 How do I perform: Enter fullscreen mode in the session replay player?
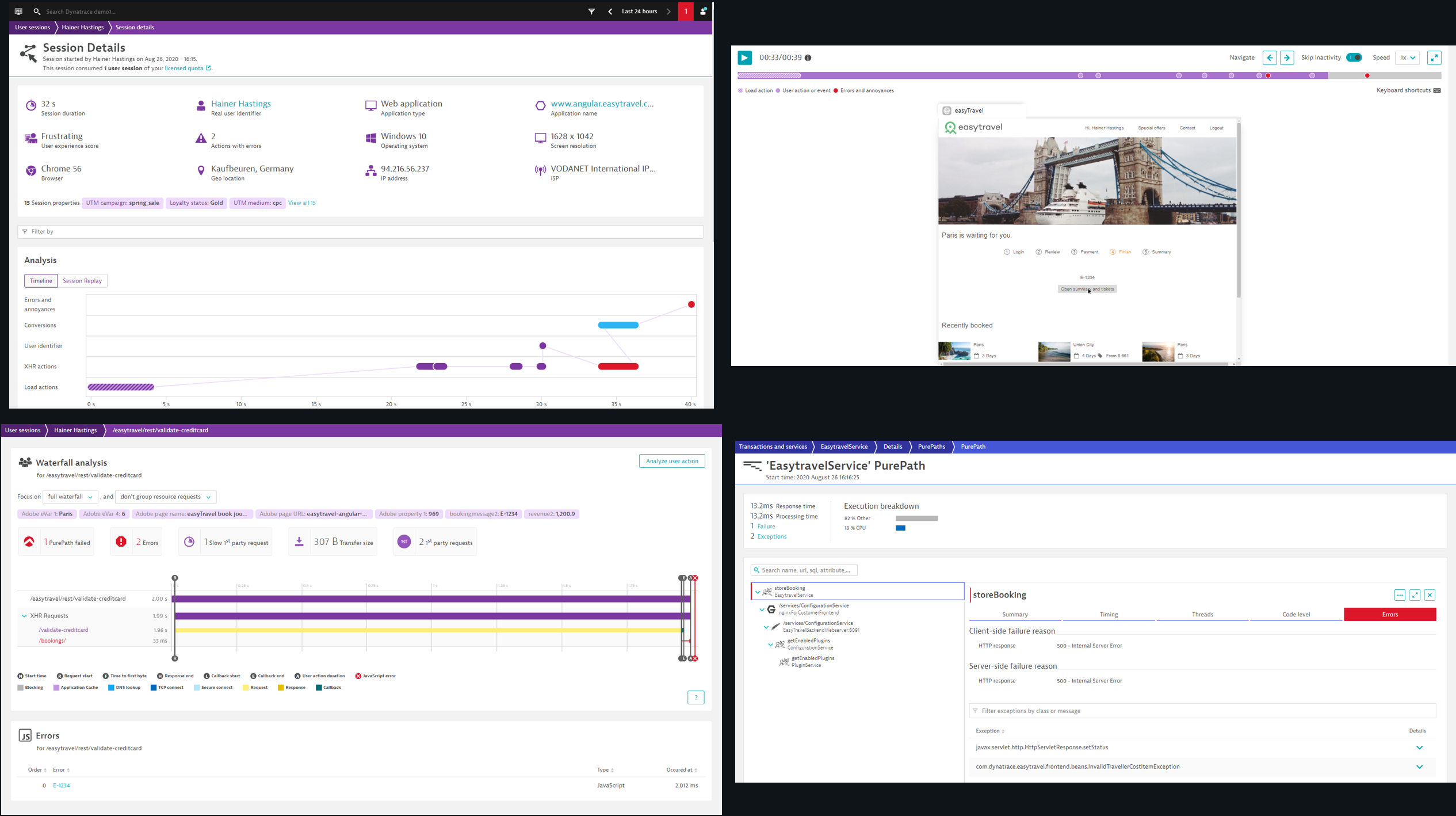click(x=1434, y=58)
